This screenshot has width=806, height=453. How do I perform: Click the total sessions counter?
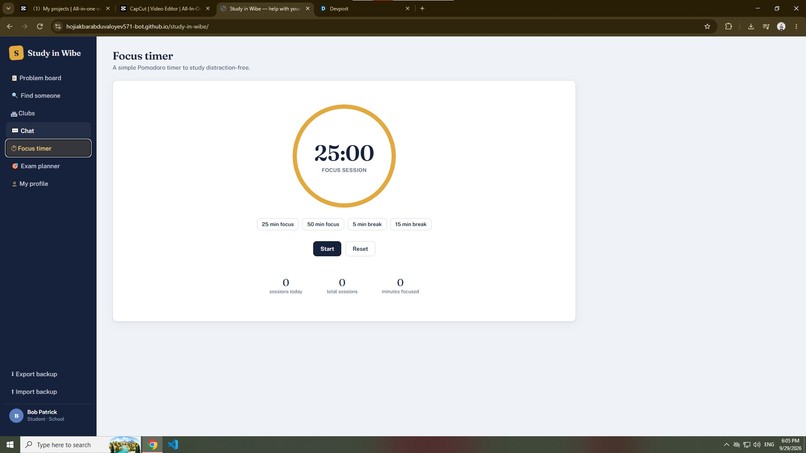(x=342, y=286)
